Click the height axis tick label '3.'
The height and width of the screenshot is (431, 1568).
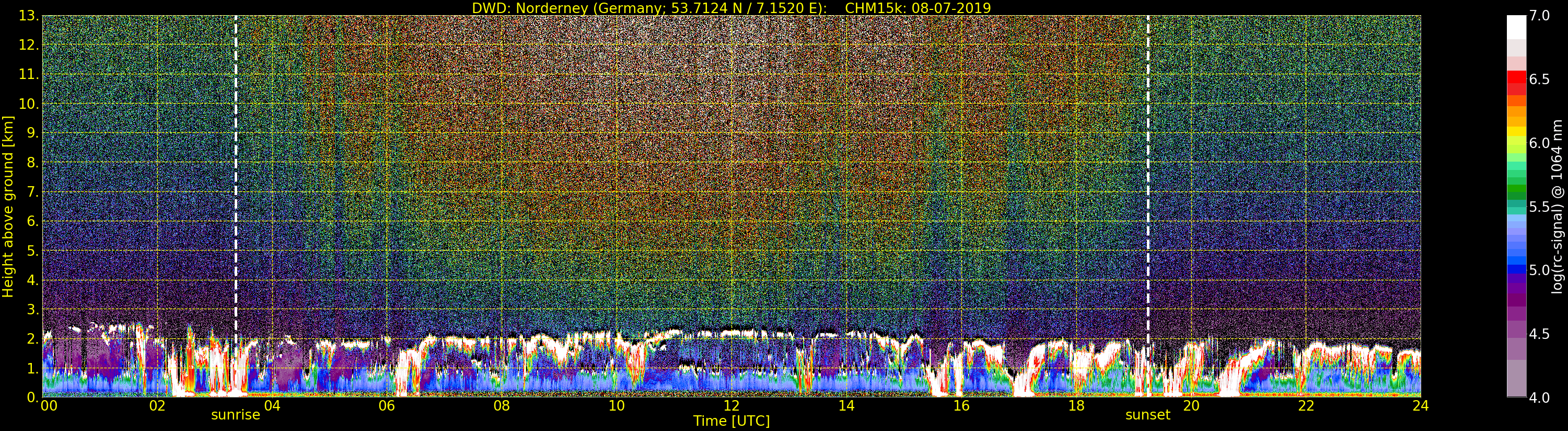tap(32, 309)
